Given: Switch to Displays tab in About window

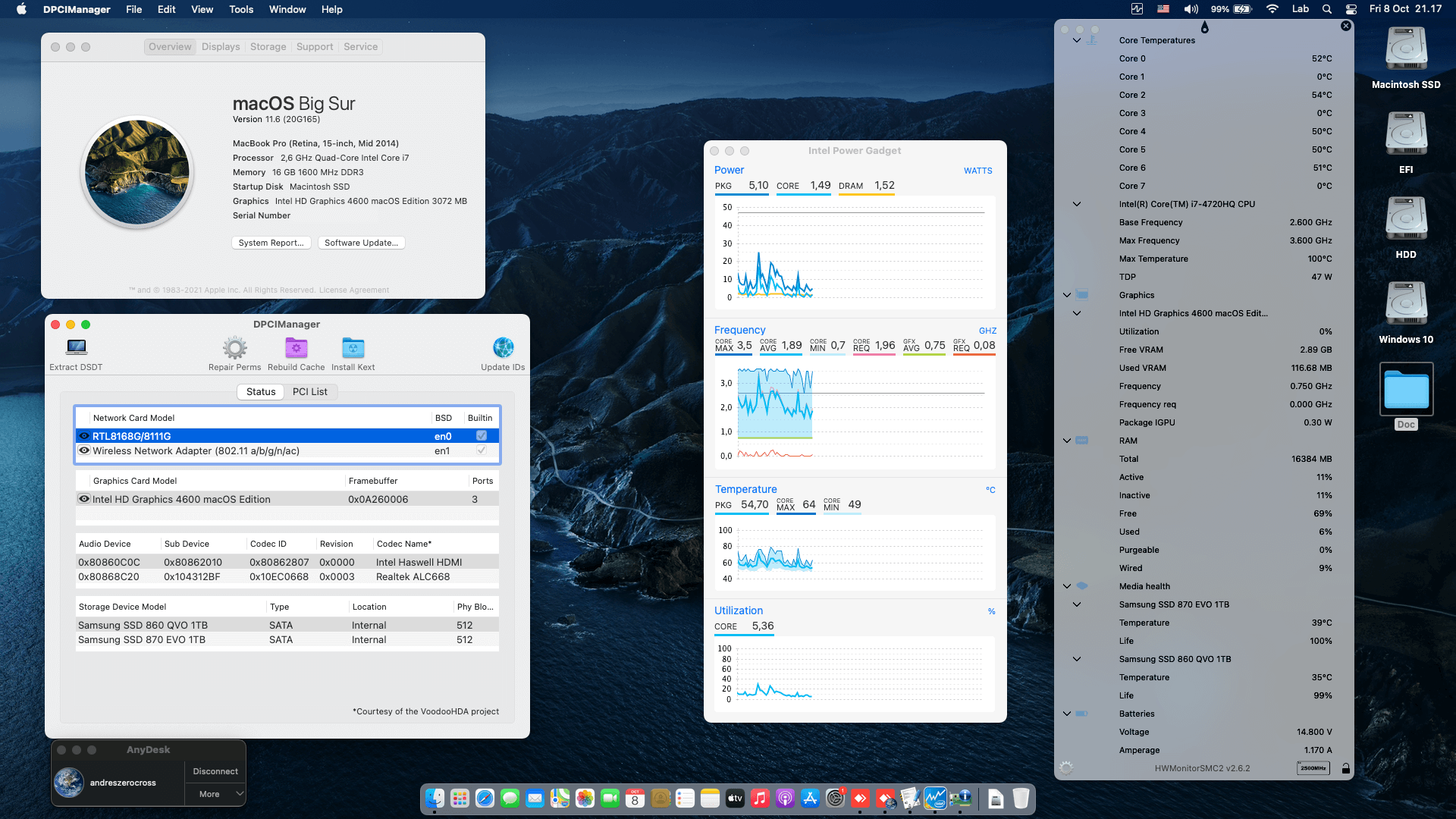Looking at the screenshot, I should [x=221, y=47].
